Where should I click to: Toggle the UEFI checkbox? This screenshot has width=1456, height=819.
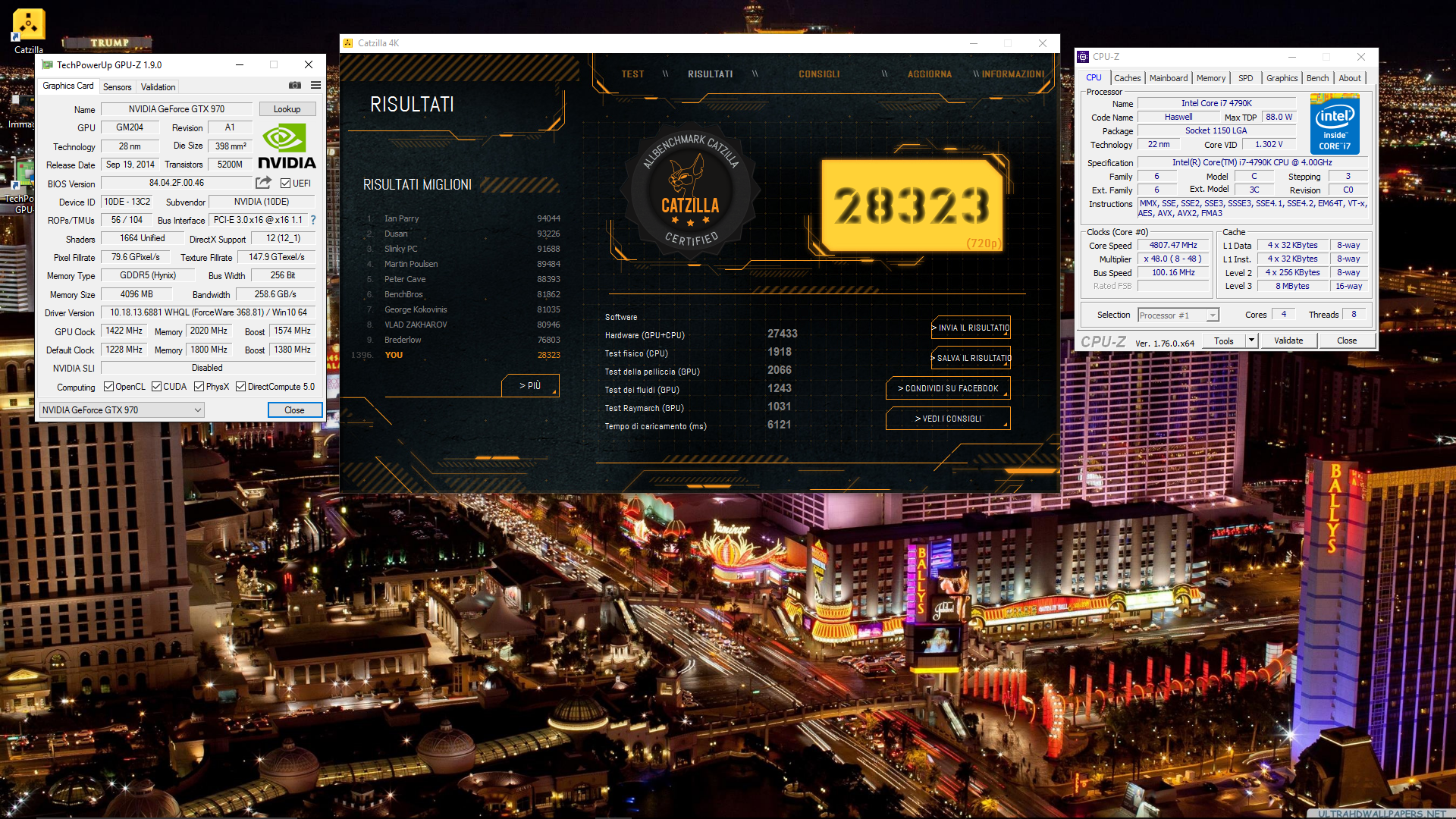(286, 183)
